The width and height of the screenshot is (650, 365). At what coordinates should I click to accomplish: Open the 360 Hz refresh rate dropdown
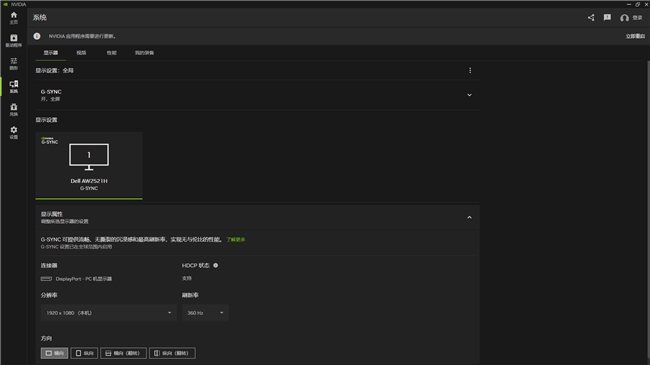pyautogui.click(x=205, y=313)
